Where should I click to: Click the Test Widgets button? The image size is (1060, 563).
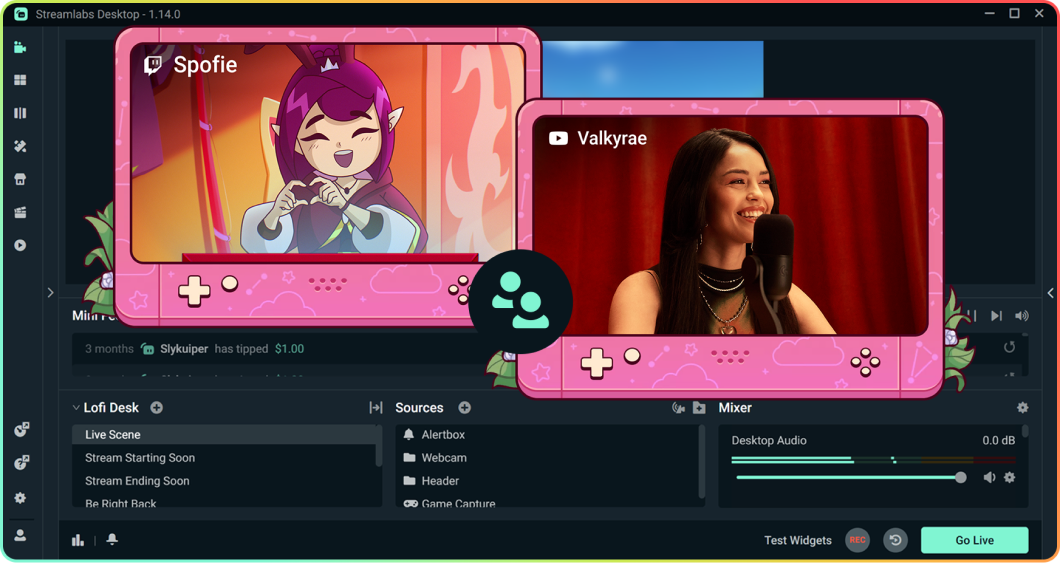[x=798, y=540]
